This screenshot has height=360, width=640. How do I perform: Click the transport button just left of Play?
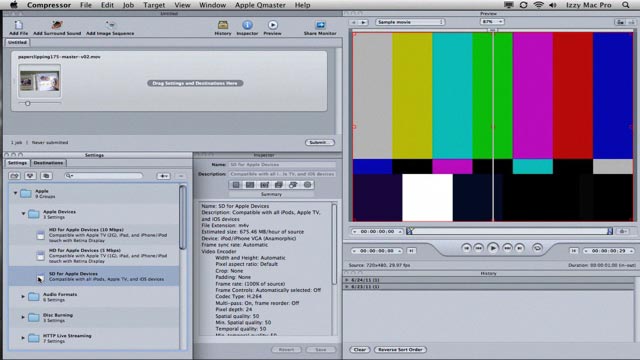(x=479, y=248)
